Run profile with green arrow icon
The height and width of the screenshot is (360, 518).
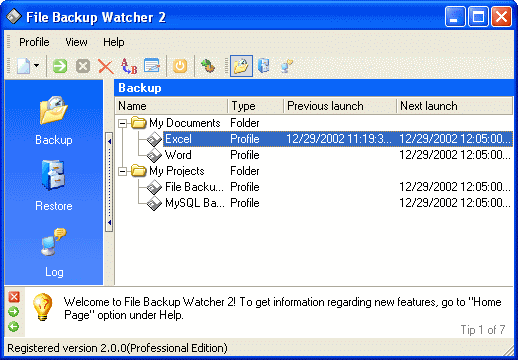coord(60,66)
